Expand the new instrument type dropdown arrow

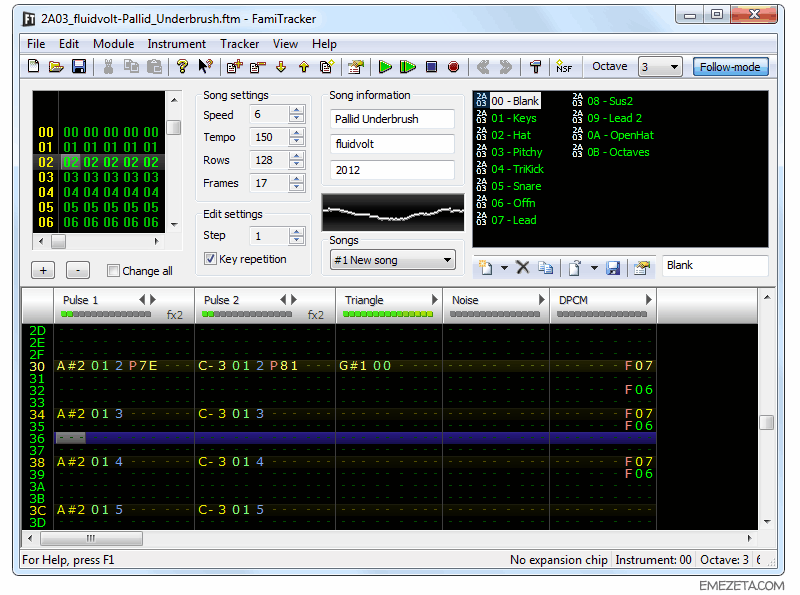(504, 267)
